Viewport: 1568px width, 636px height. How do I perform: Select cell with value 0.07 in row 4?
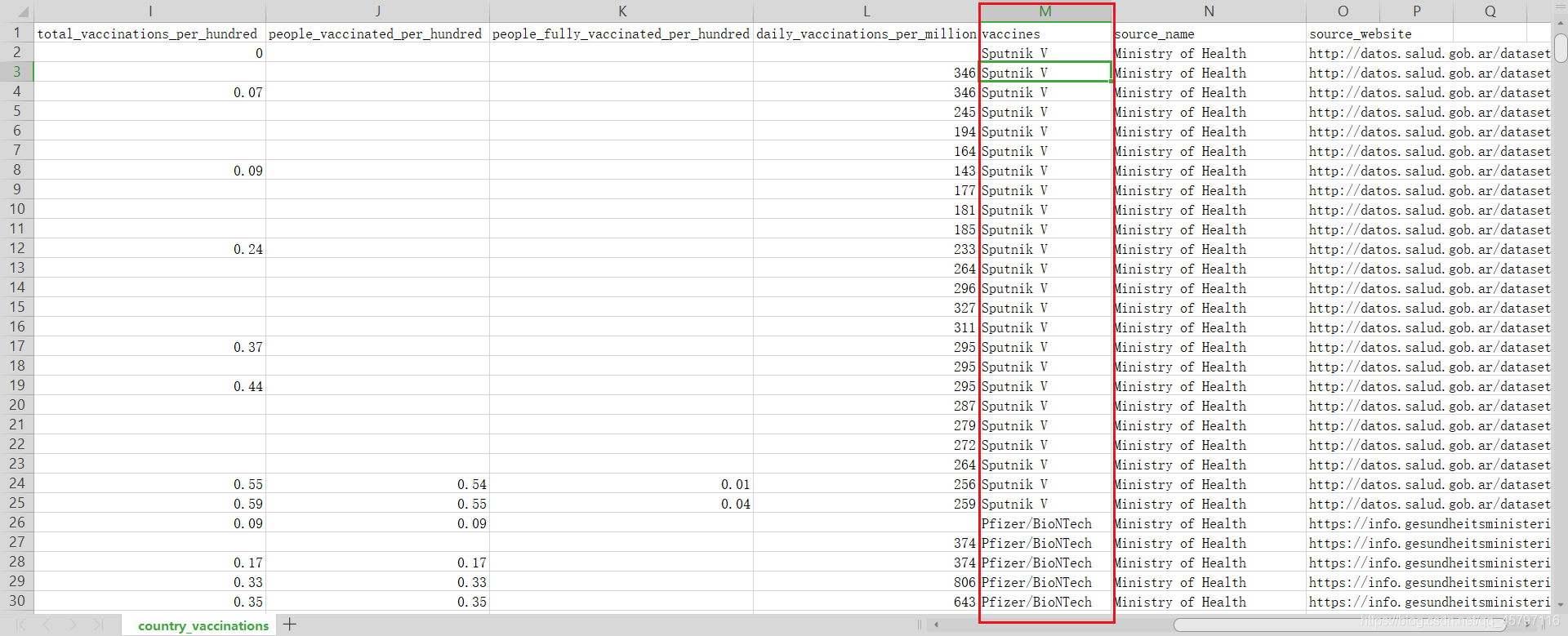pyautogui.click(x=149, y=91)
